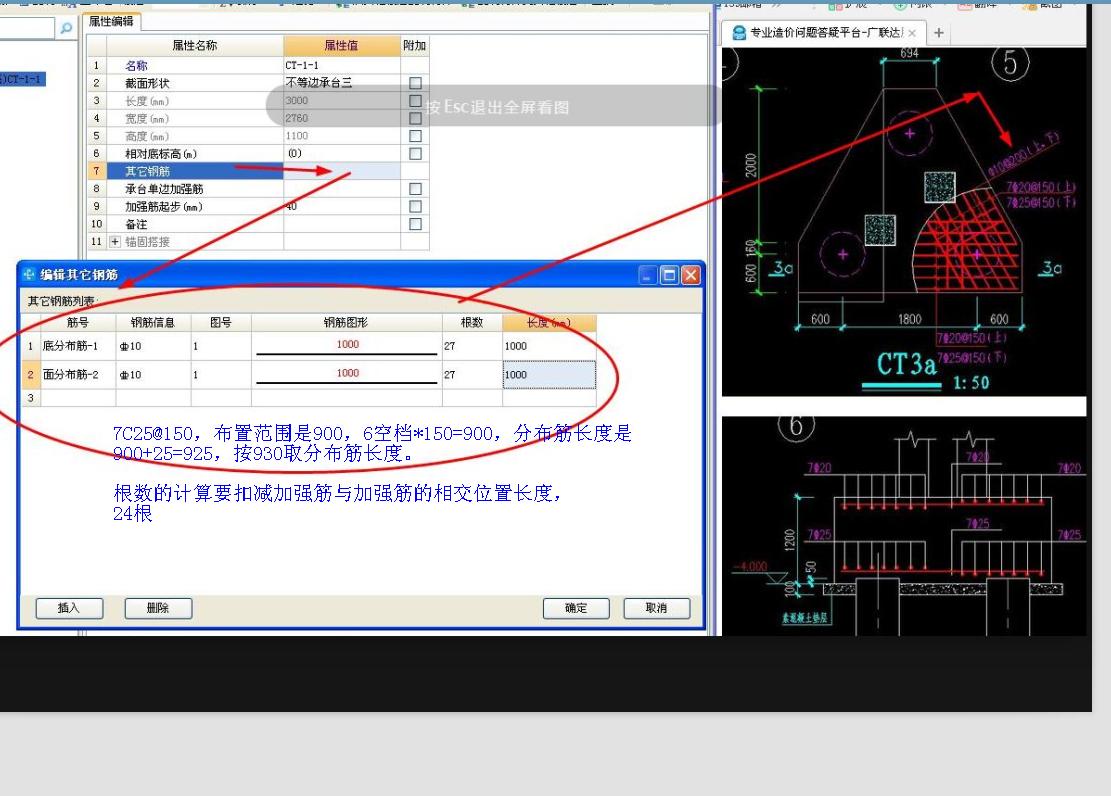Click the search input box at top left
Image resolution: width=1111 pixels, height=796 pixels.
27,28
